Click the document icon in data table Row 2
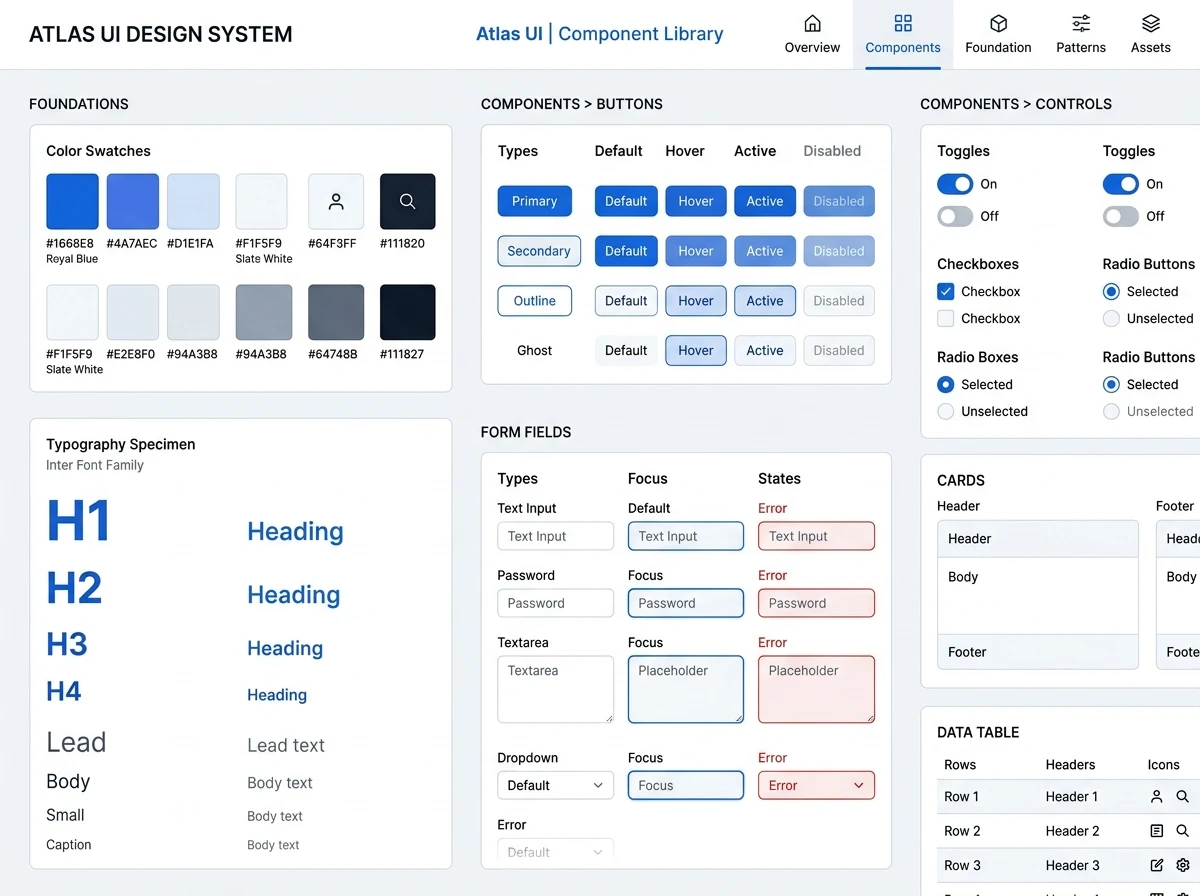 1156,831
